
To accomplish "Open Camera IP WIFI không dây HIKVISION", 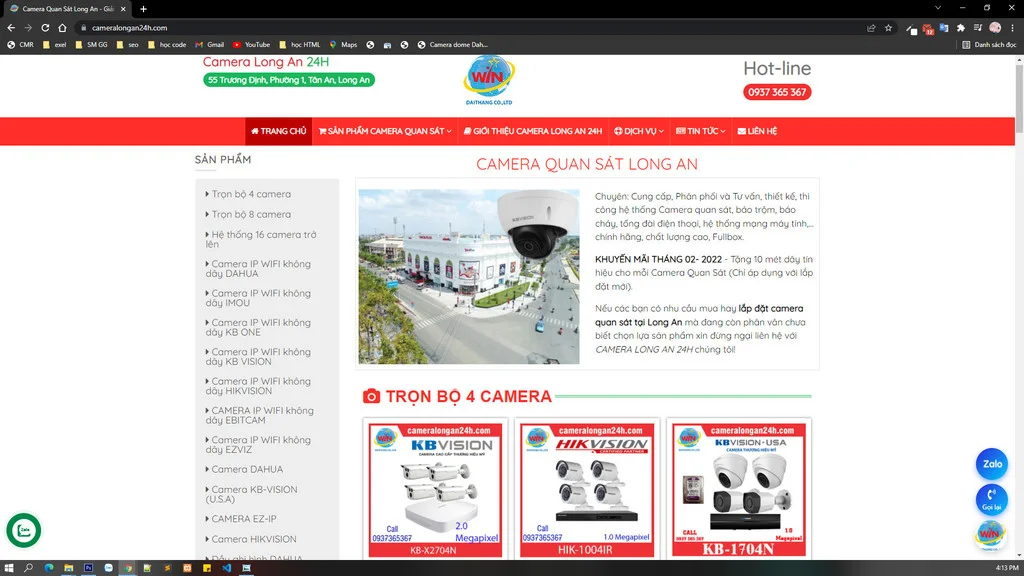I will (x=258, y=386).
